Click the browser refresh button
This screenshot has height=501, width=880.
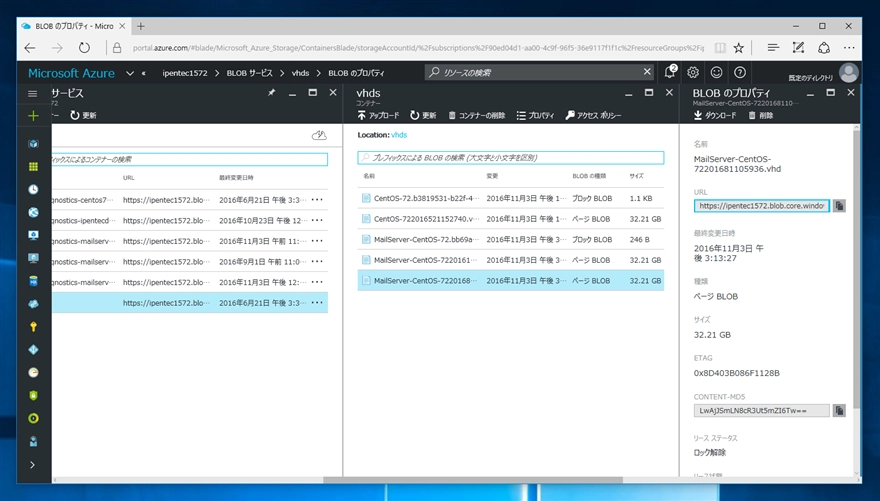click(84, 48)
